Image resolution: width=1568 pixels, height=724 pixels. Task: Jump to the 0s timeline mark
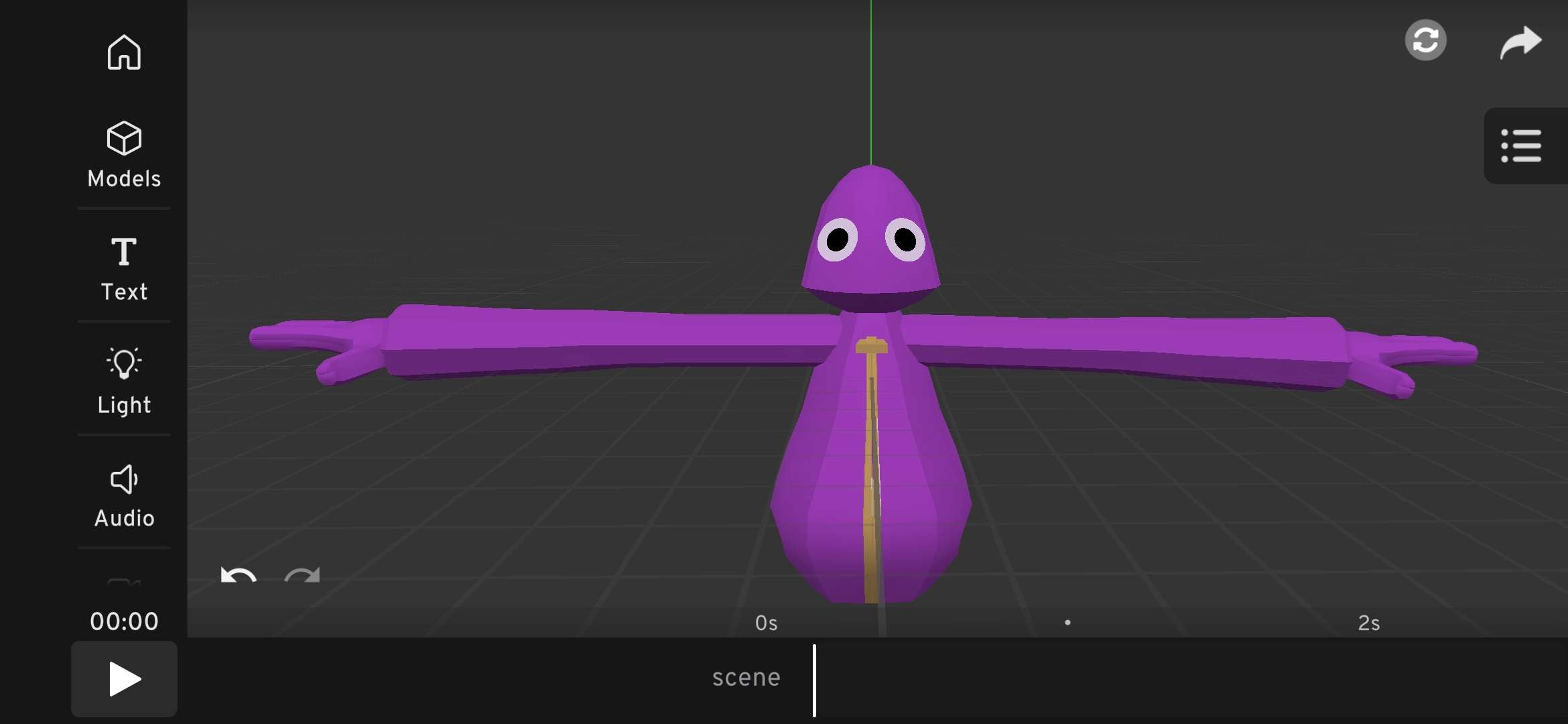coord(766,623)
